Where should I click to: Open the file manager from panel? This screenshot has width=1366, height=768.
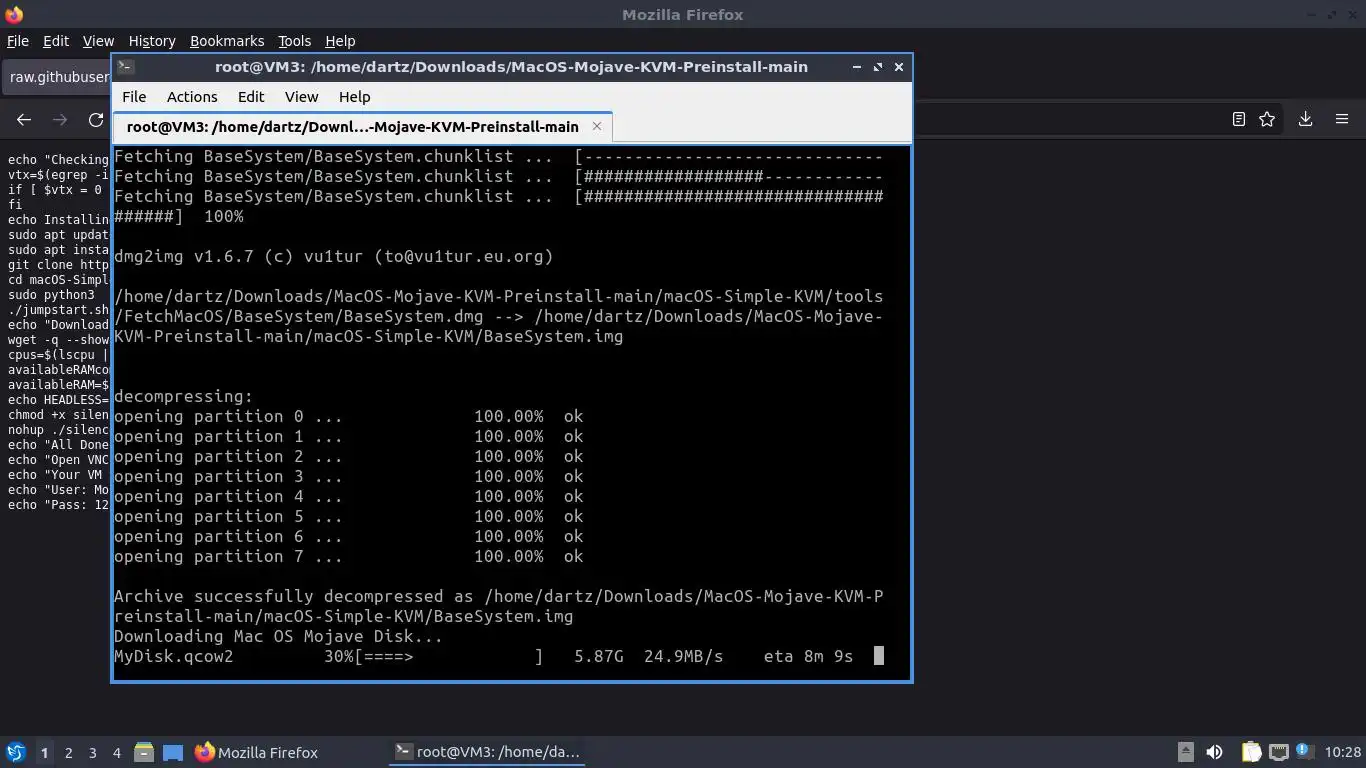(x=144, y=752)
